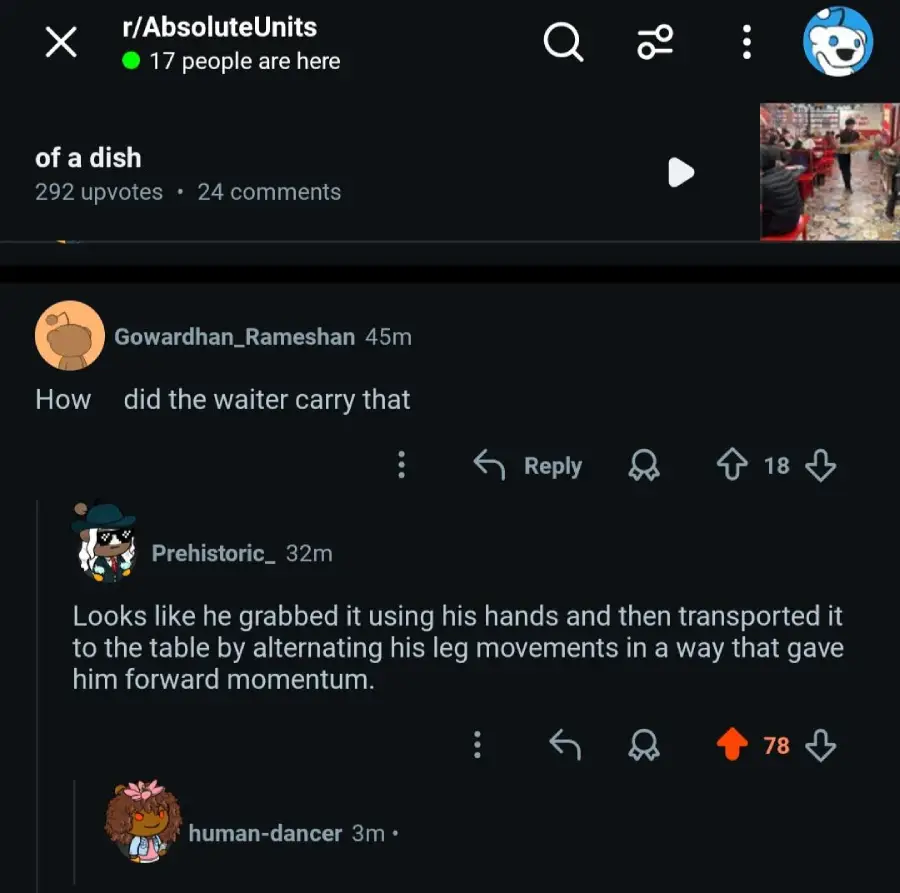Open Prehistoric_'s user profile
The width and height of the screenshot is (900, 893).
pyautogui.click(x=212, y=553)
